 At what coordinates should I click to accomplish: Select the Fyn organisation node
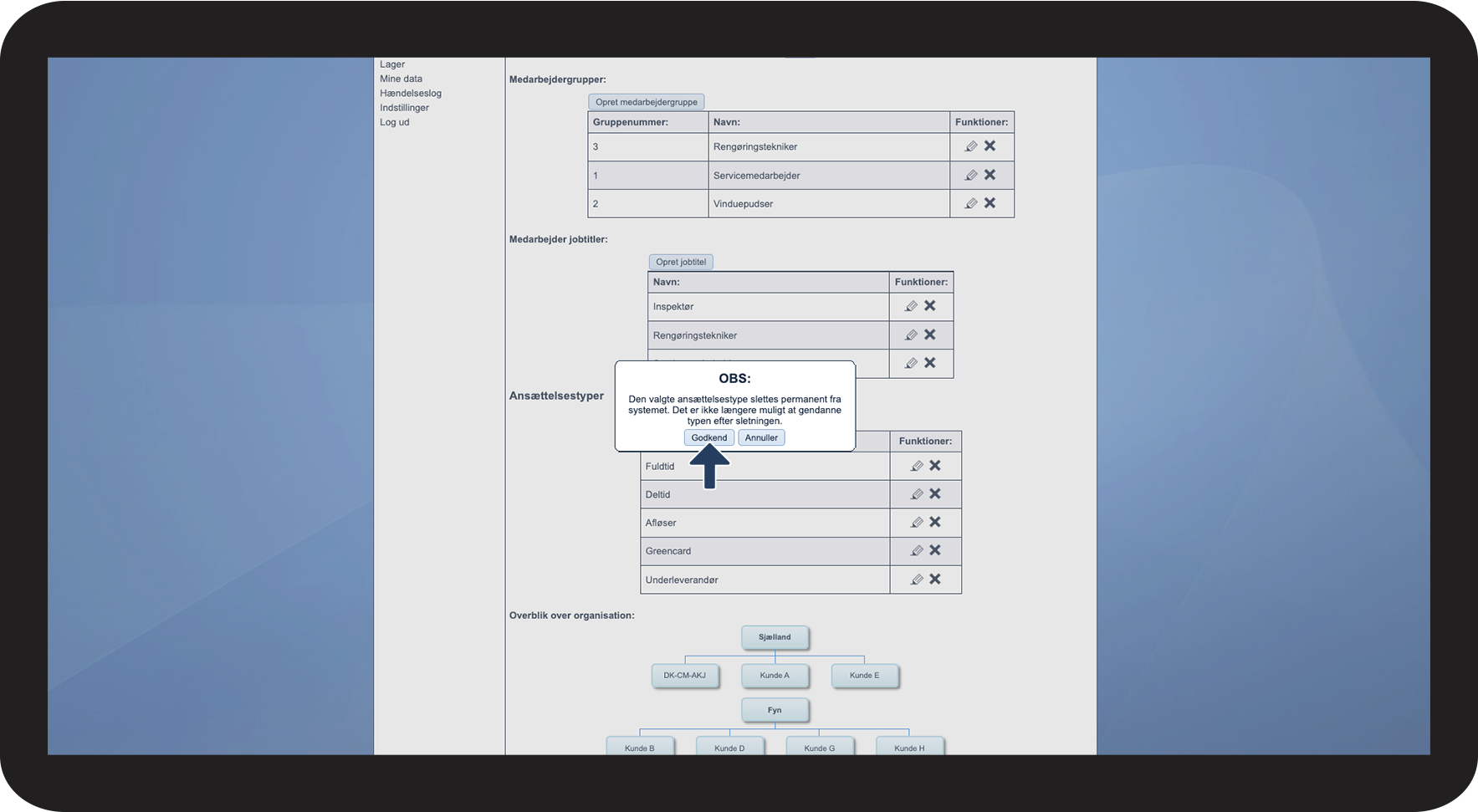(775, 710)
